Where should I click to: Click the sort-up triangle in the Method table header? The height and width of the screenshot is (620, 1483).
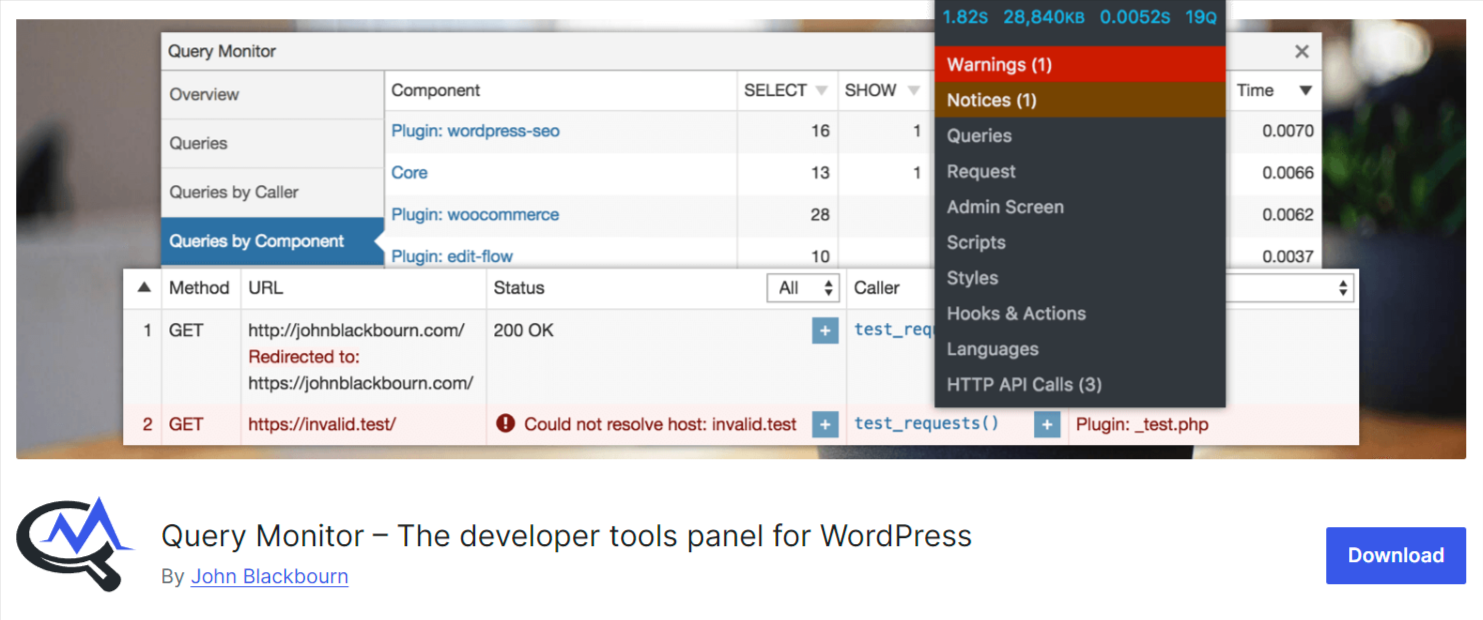pos(144,288)
